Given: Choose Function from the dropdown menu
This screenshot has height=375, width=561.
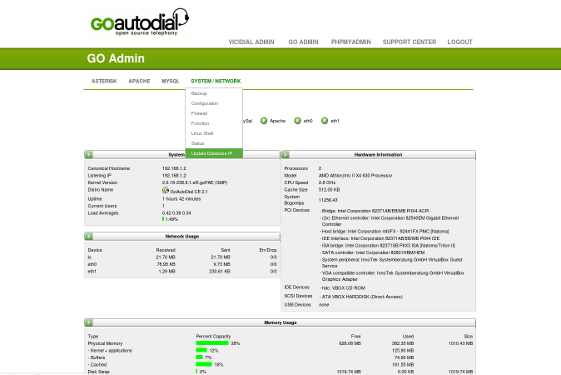Looking at the screenshot, I should coord(214,123).
